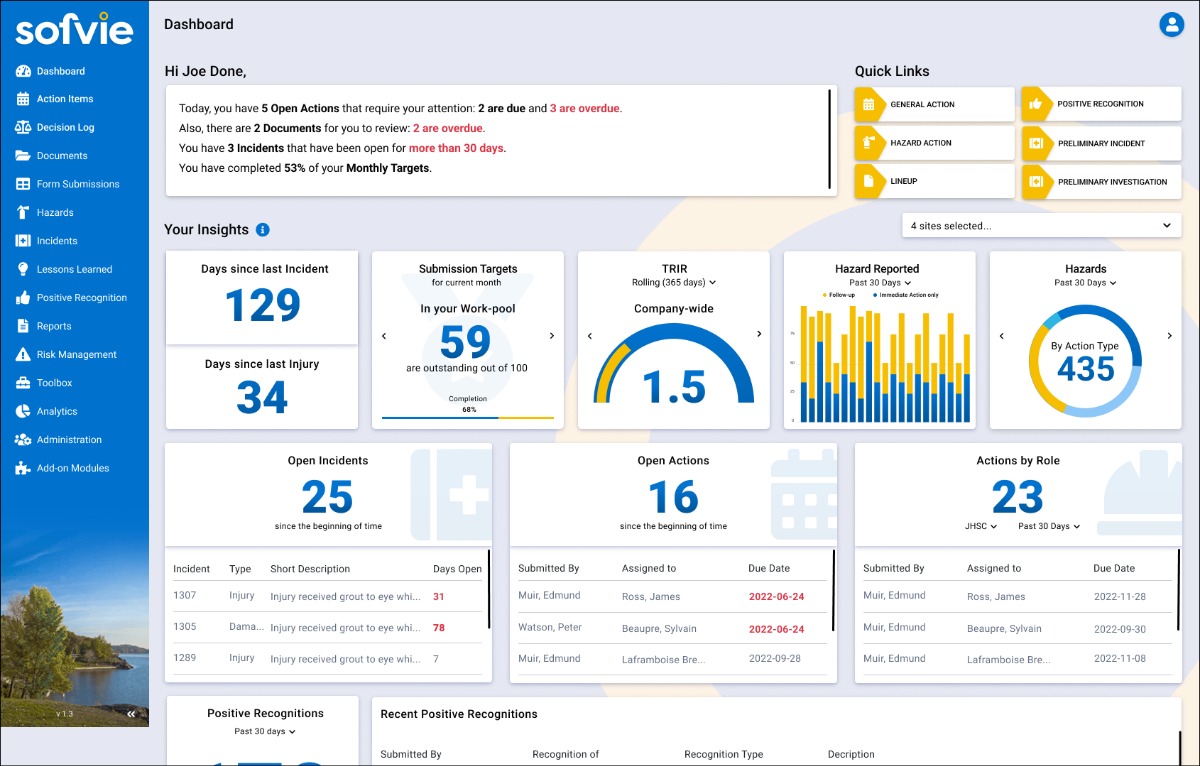Go to previous TRIR view
The width and height of the screenshot is (1200, 766).
(x=589, y=336)
